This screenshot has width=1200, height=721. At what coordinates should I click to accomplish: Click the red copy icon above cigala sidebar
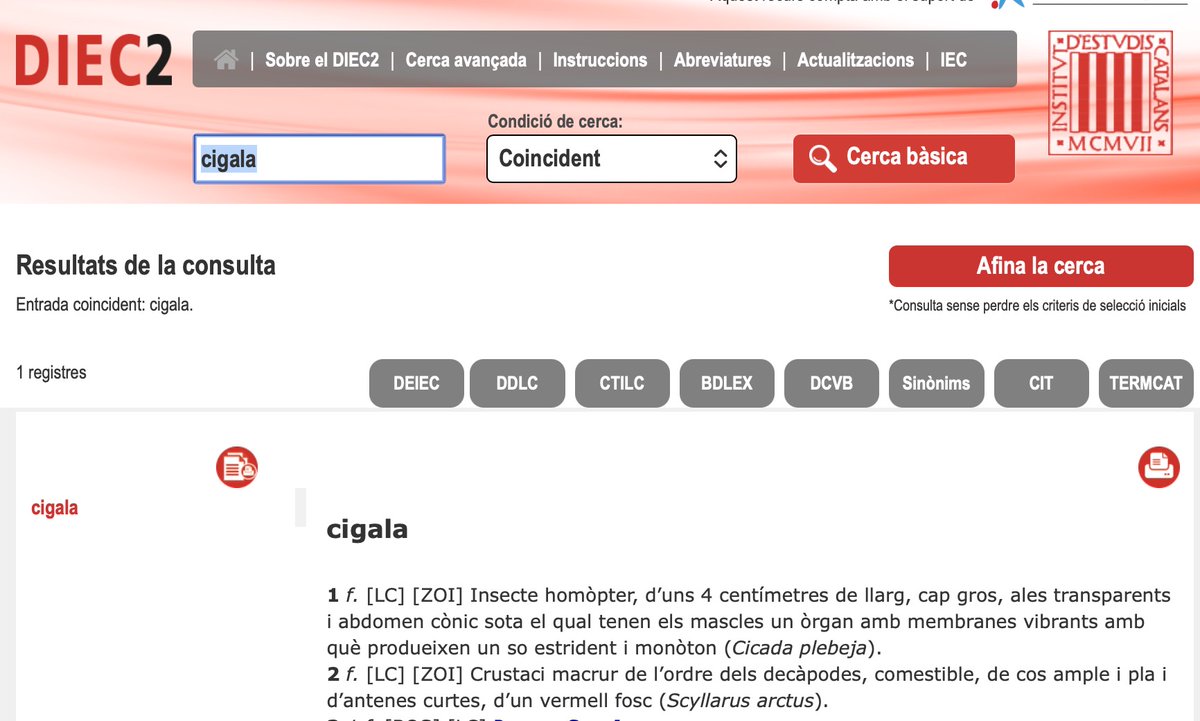pos(237,467)
